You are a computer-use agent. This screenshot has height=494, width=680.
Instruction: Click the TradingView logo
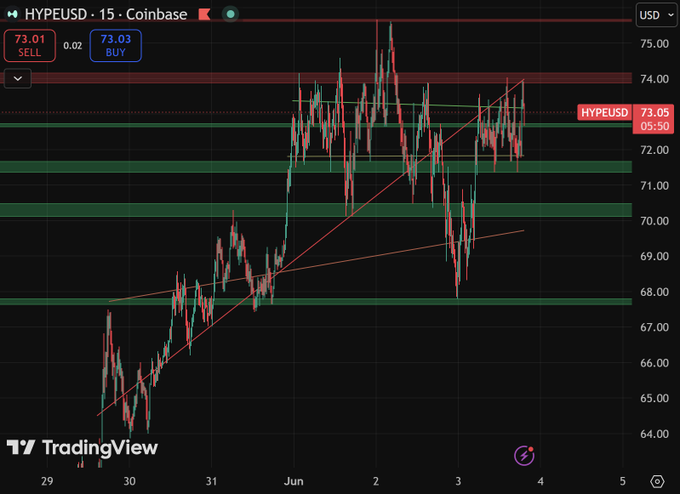tap(82, 447)
